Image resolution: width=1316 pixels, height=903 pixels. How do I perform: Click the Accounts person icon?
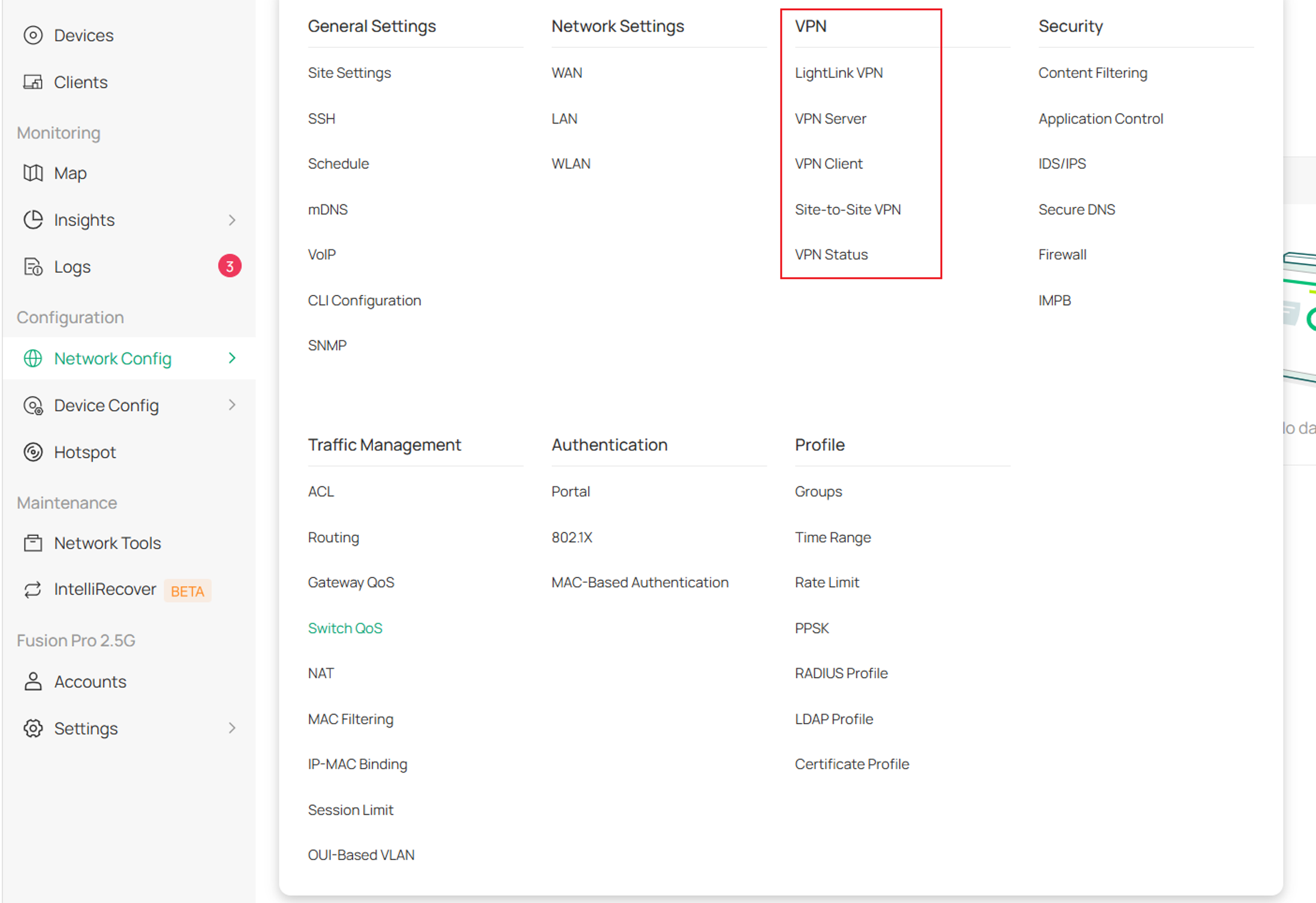(33, 681)
